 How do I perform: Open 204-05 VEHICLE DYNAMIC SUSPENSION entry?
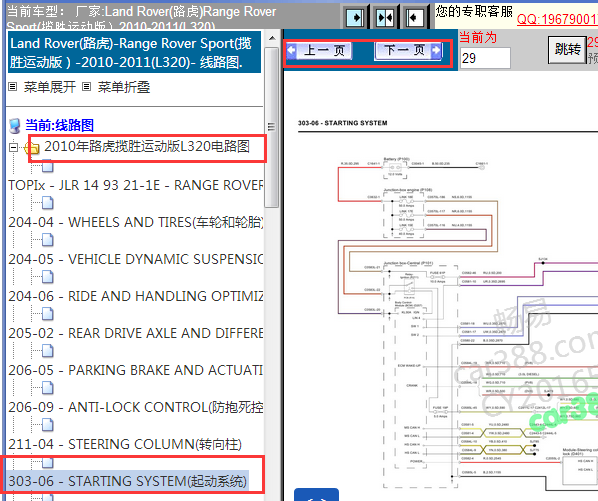pyautogui.click(x=136, y=259)
